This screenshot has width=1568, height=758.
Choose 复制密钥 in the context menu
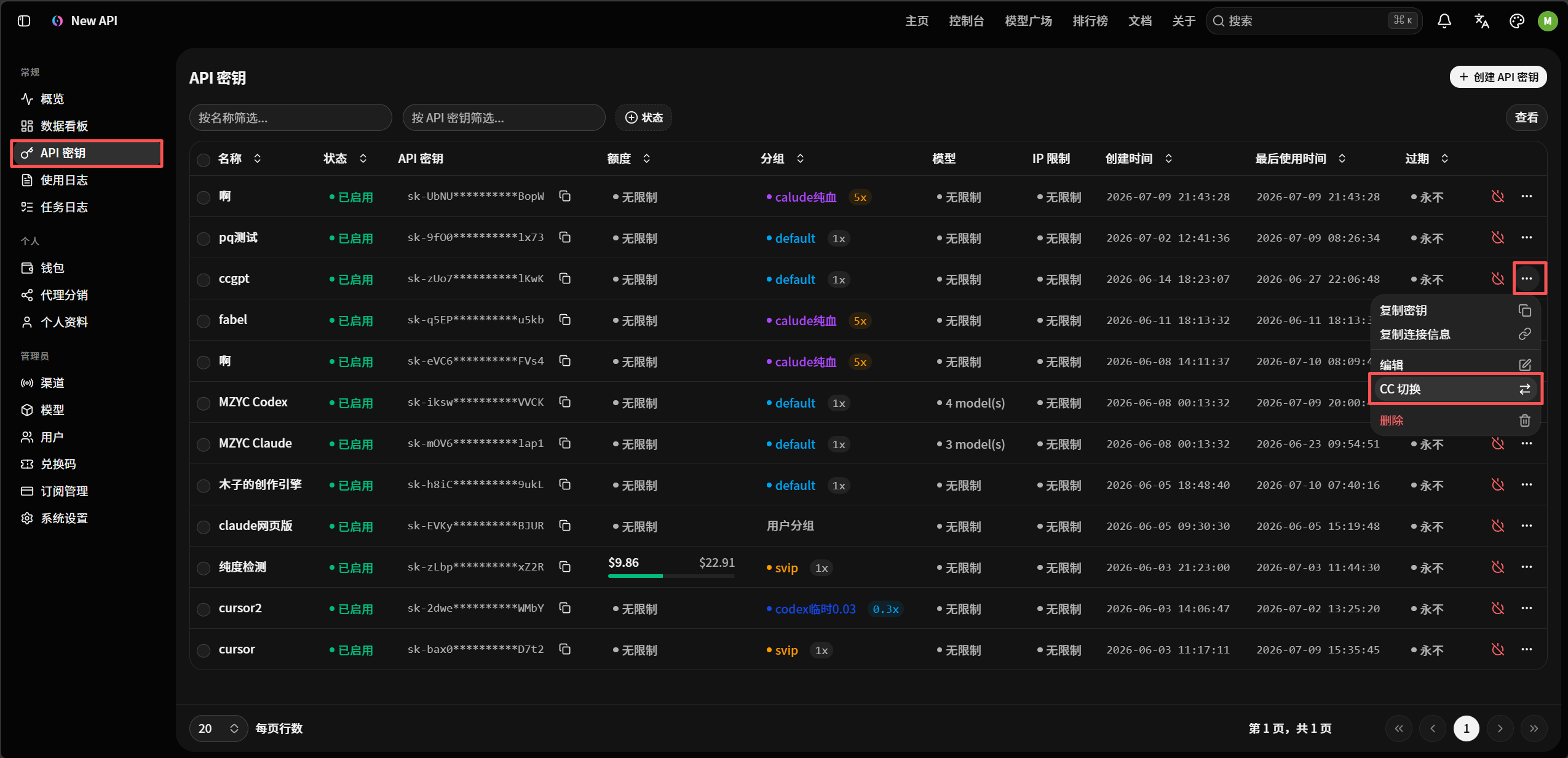(x=1455, y=310)
